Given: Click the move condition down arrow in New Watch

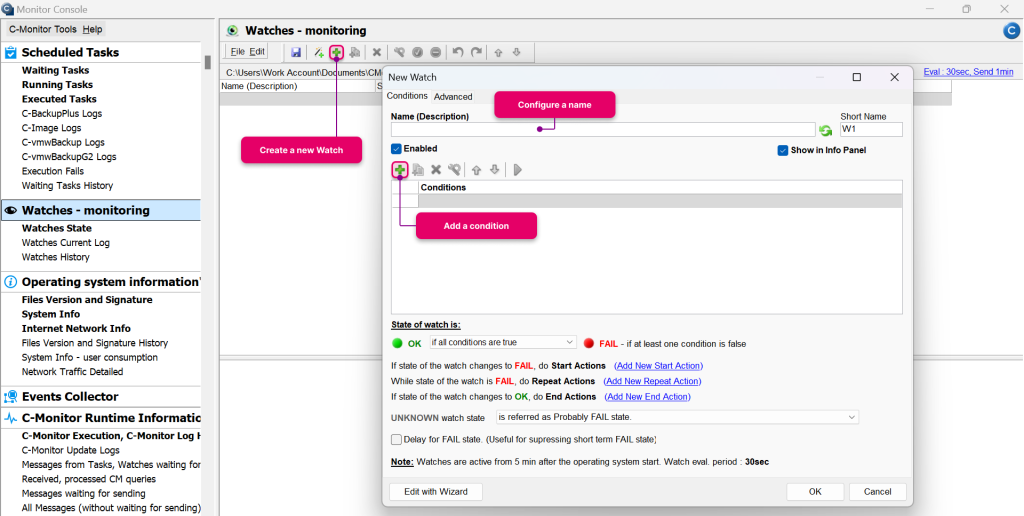Looking at the screenshot, I should tap(494, 170).
